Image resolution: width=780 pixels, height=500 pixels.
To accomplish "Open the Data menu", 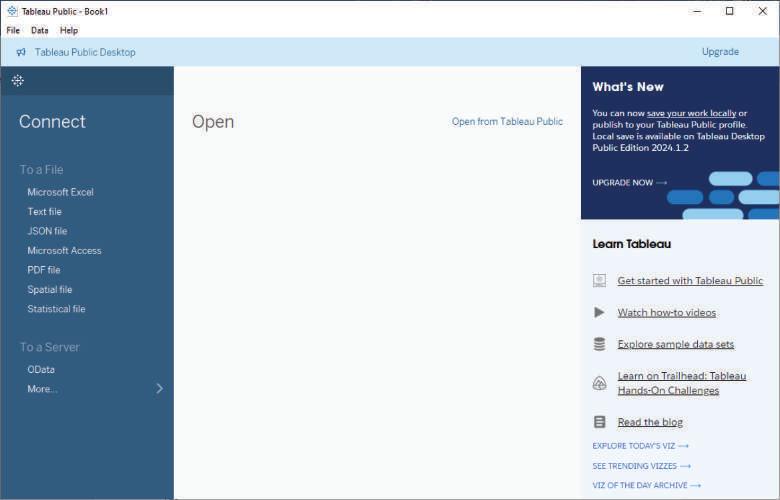I will click(x=40, y=30).
